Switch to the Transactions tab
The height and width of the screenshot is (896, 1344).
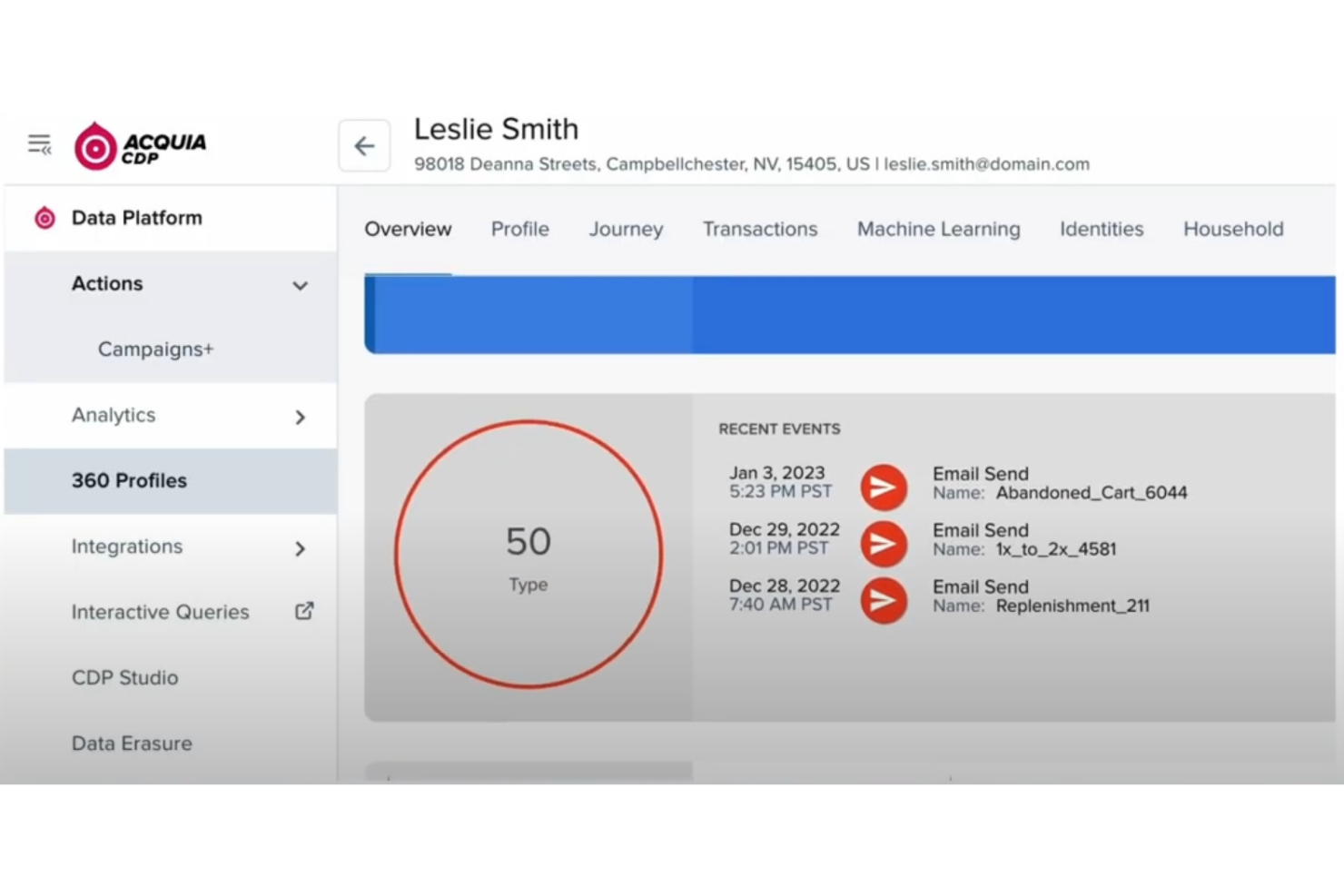pyautogui.click(x=760, y=230)
